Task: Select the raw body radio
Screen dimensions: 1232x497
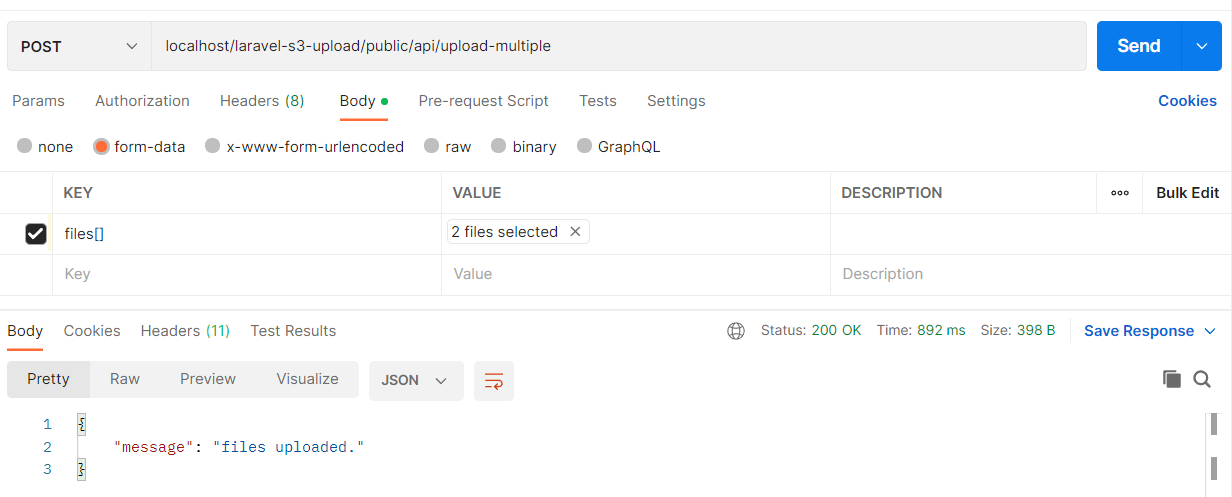Action: coord(432,146)
